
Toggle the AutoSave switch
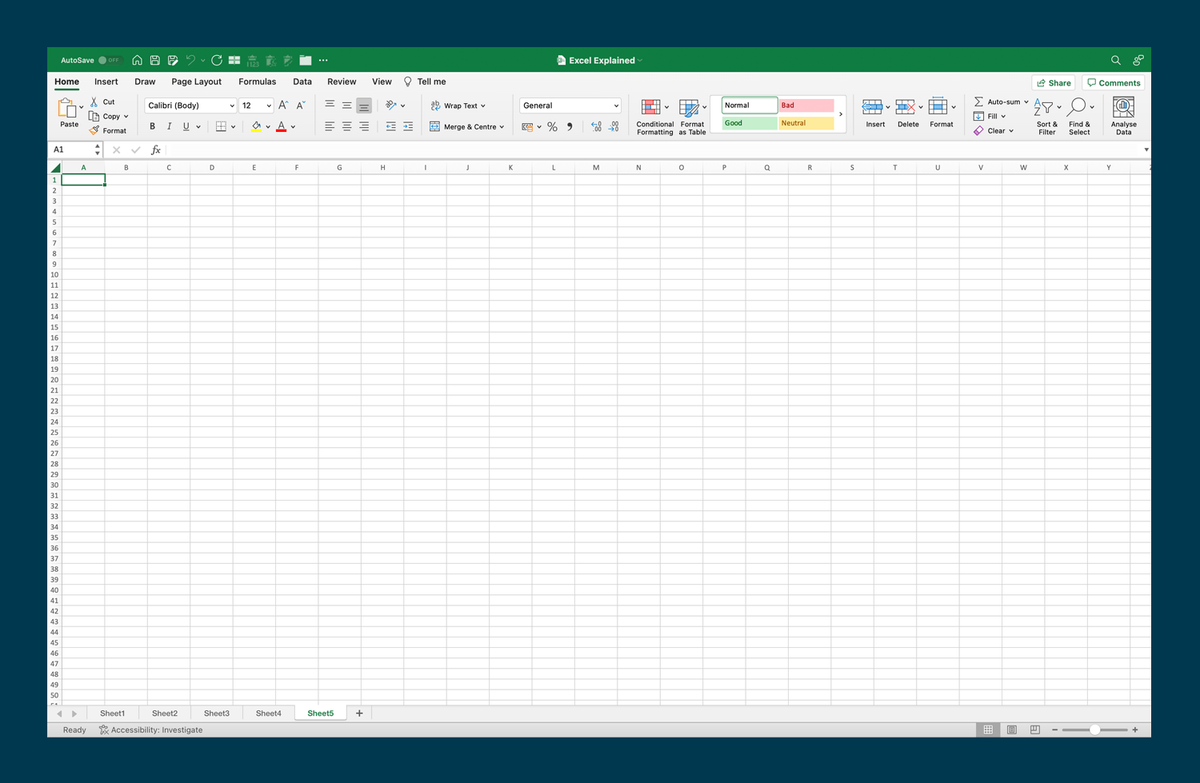click(x=110, y=60)
